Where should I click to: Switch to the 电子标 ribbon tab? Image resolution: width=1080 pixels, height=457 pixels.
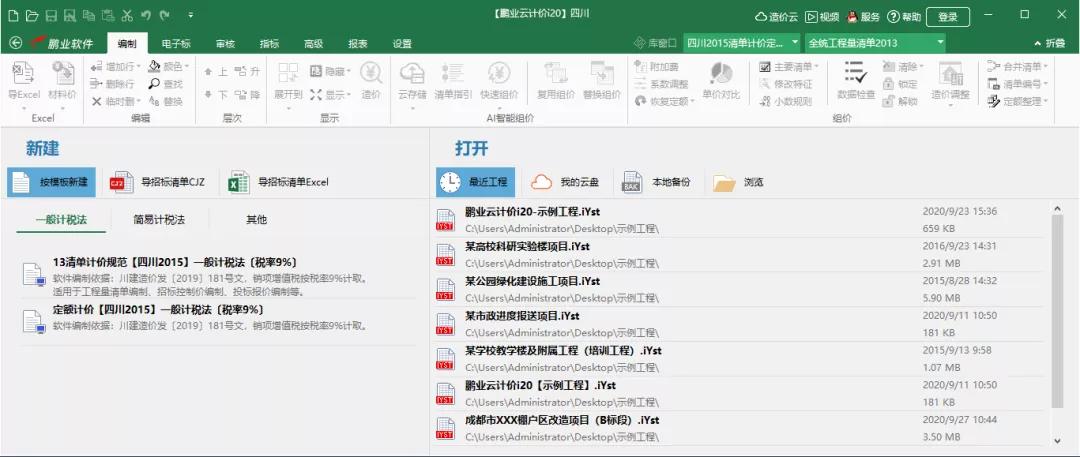coord(176,43)
